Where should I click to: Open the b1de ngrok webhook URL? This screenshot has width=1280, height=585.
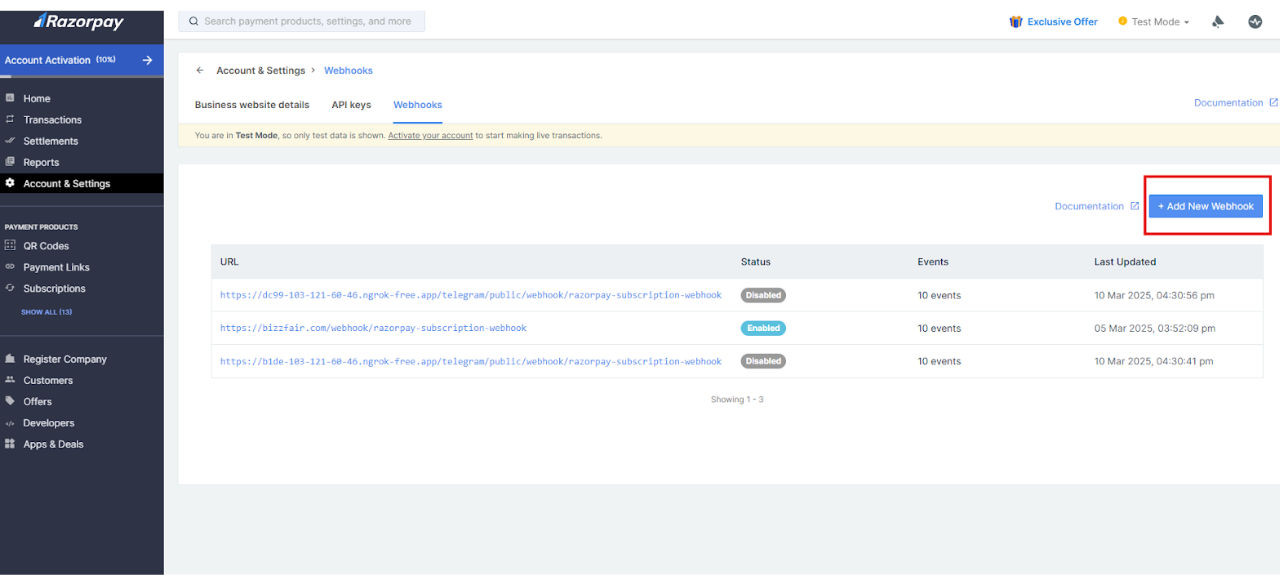471,361
